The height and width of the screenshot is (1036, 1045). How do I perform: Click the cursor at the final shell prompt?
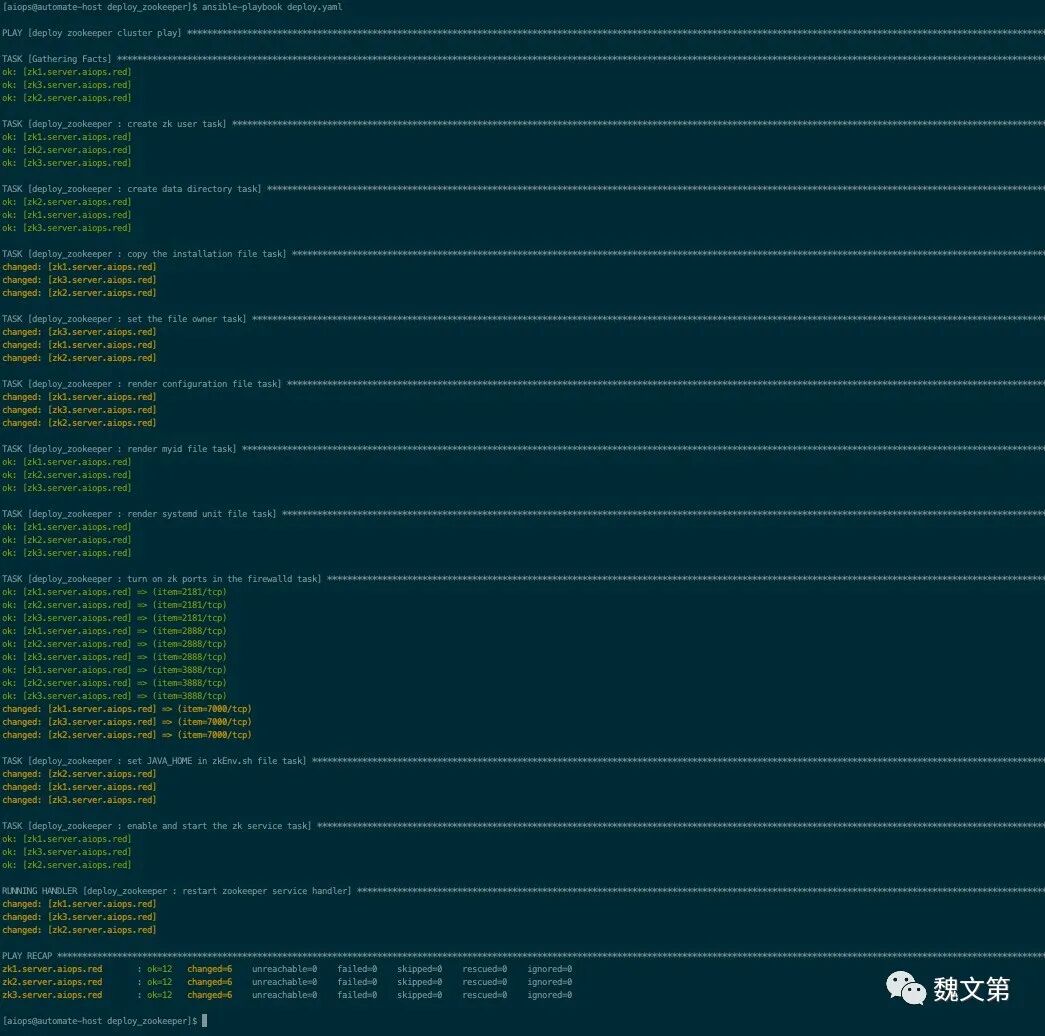point(205,1021)
